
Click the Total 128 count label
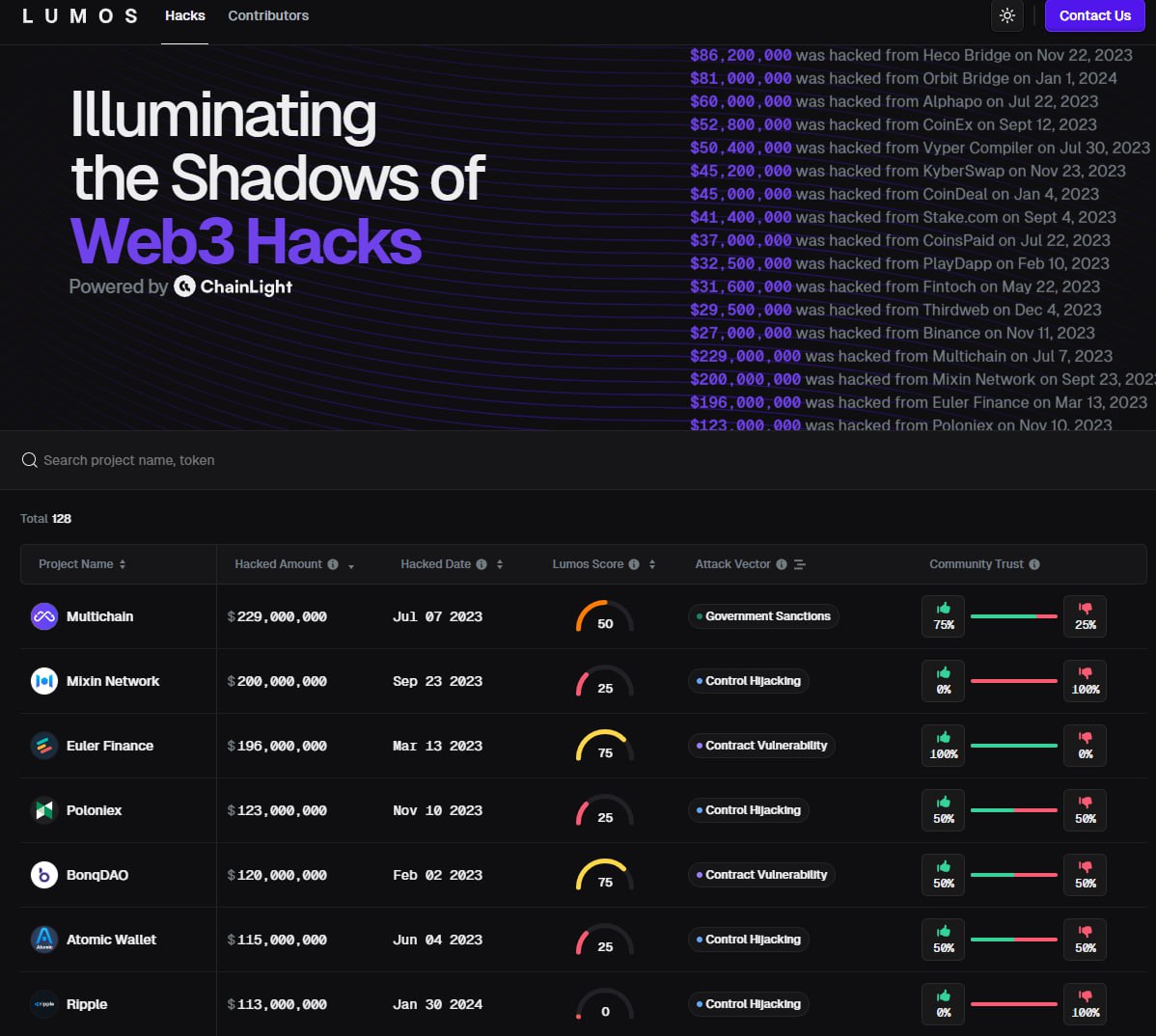click(45, 519)
